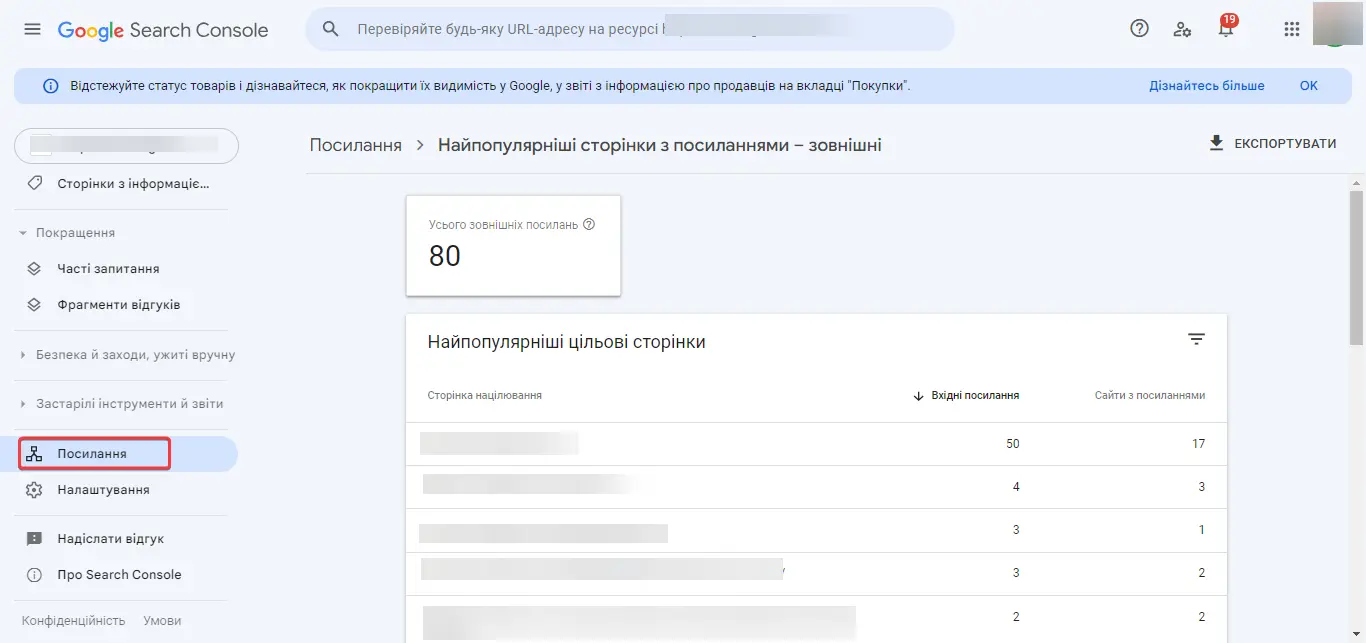Click layers icon beside 'Фрагменти відгуків'

[34, 305]
